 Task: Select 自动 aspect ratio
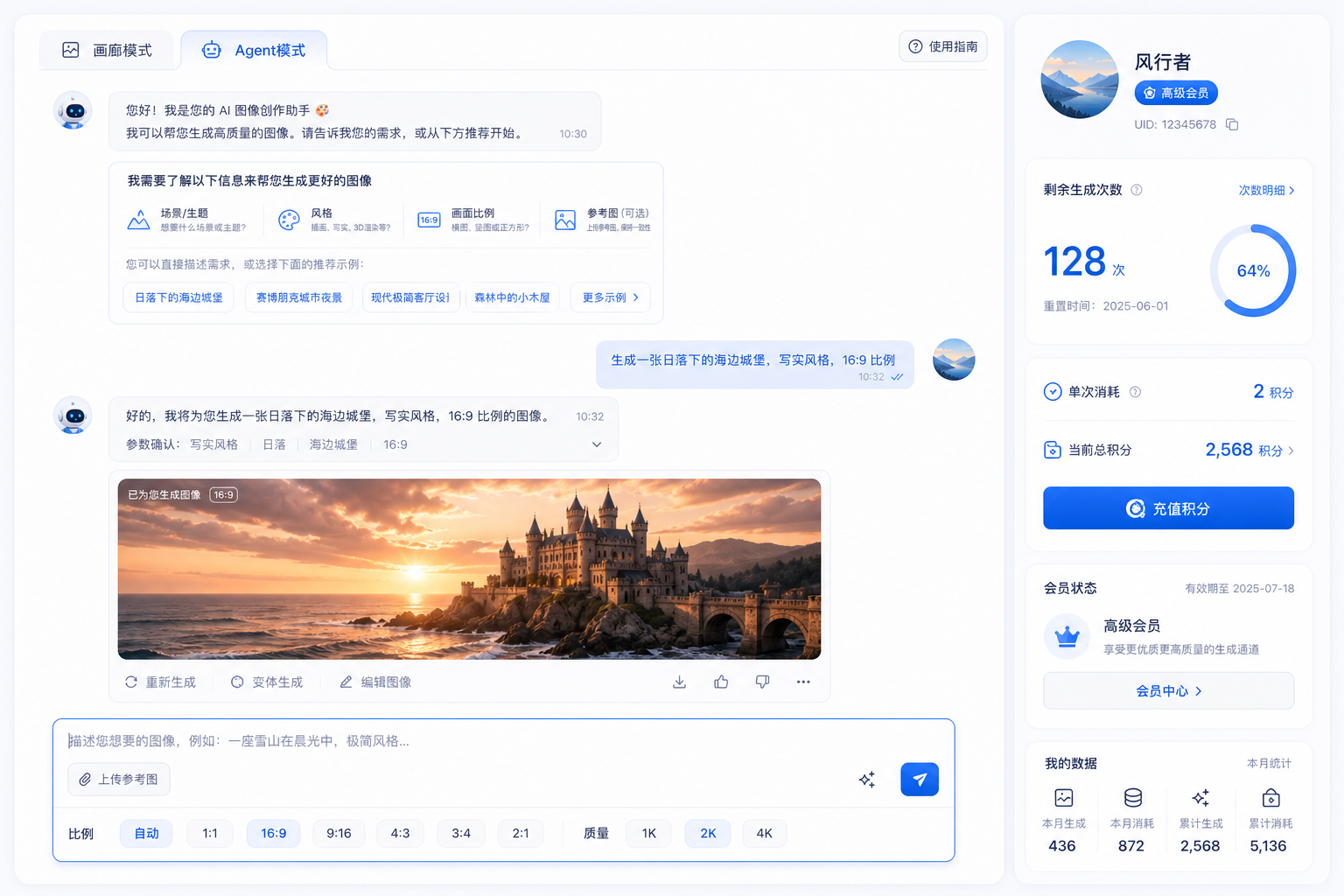click(146, 833)
